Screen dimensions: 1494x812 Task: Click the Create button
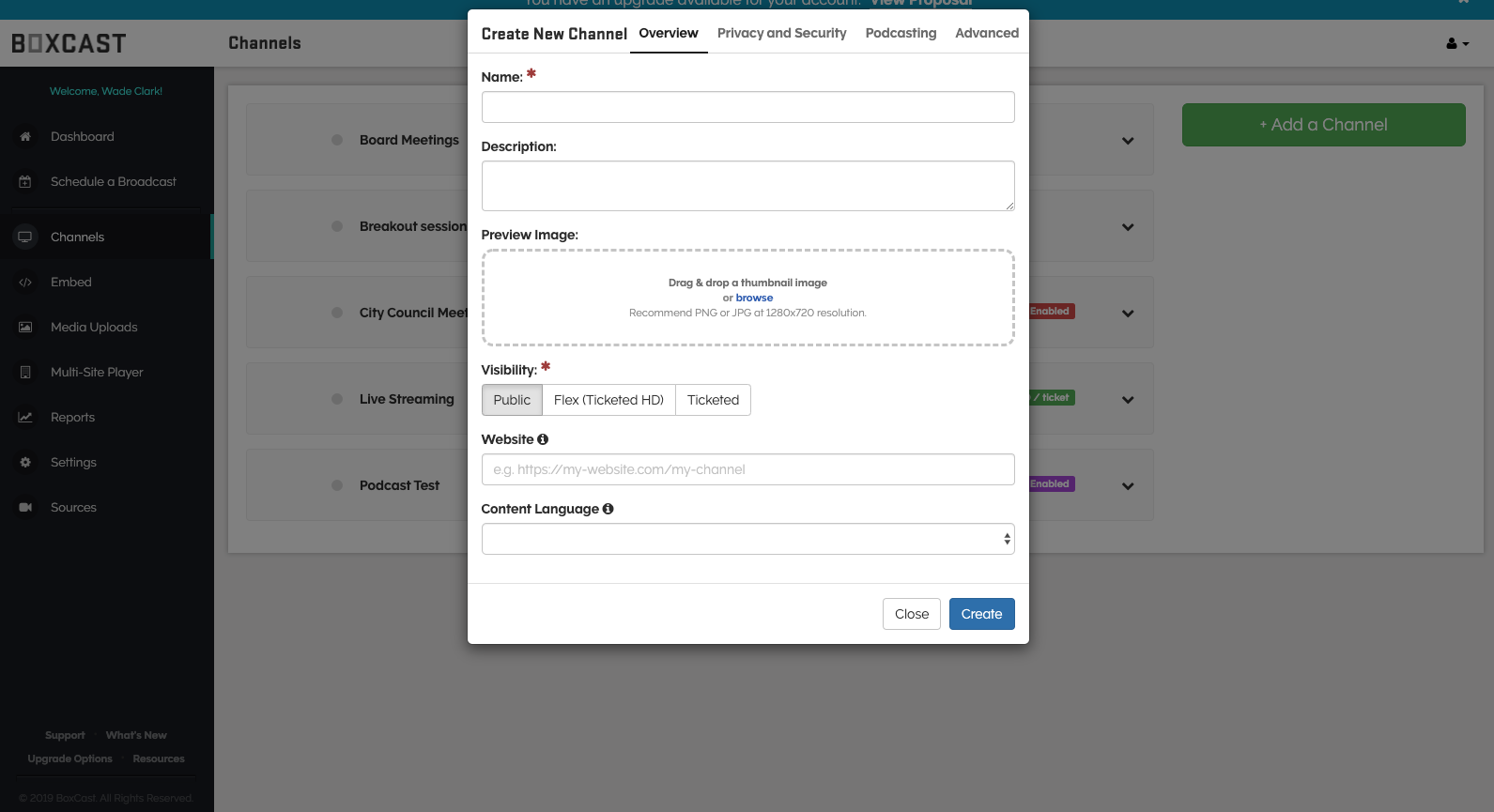[981, 614]
